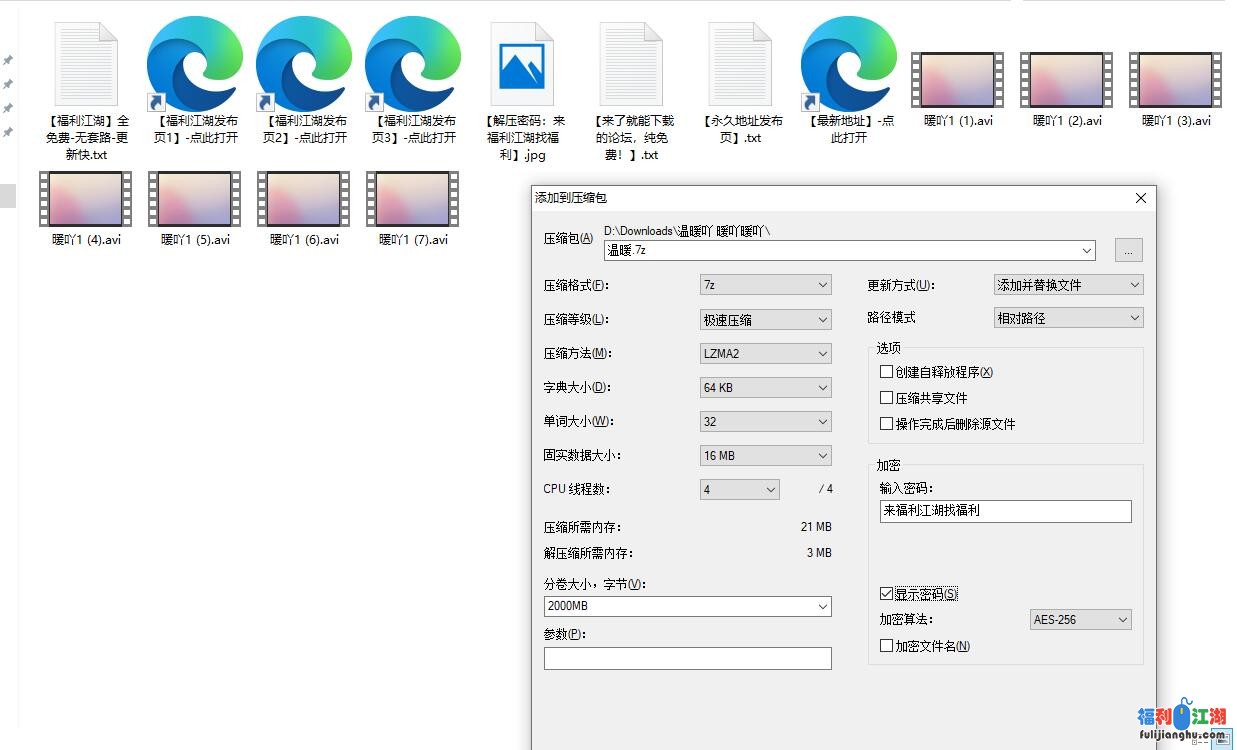Select the 永久地址发布页 txt file
Screen dimensions: 1237x750
coord(740,65)
